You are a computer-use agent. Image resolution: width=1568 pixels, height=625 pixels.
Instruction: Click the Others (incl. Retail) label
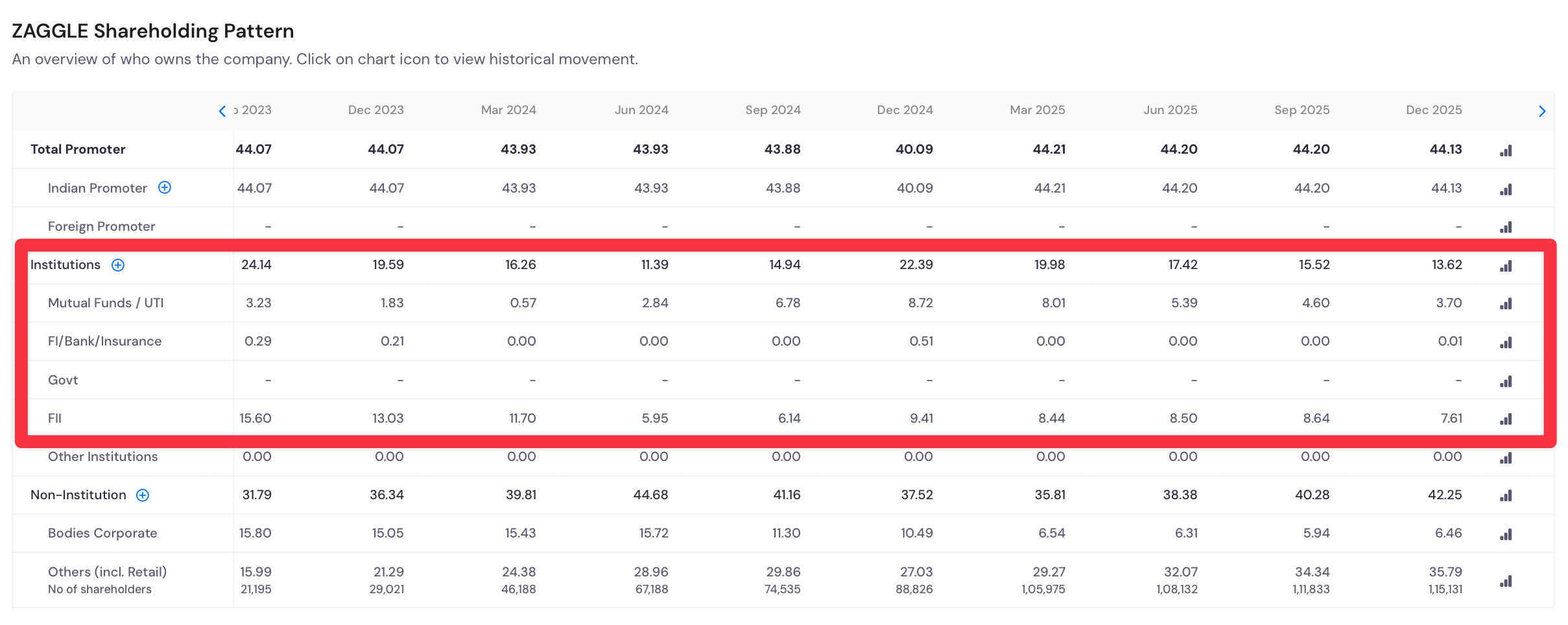tap(107, 572)
